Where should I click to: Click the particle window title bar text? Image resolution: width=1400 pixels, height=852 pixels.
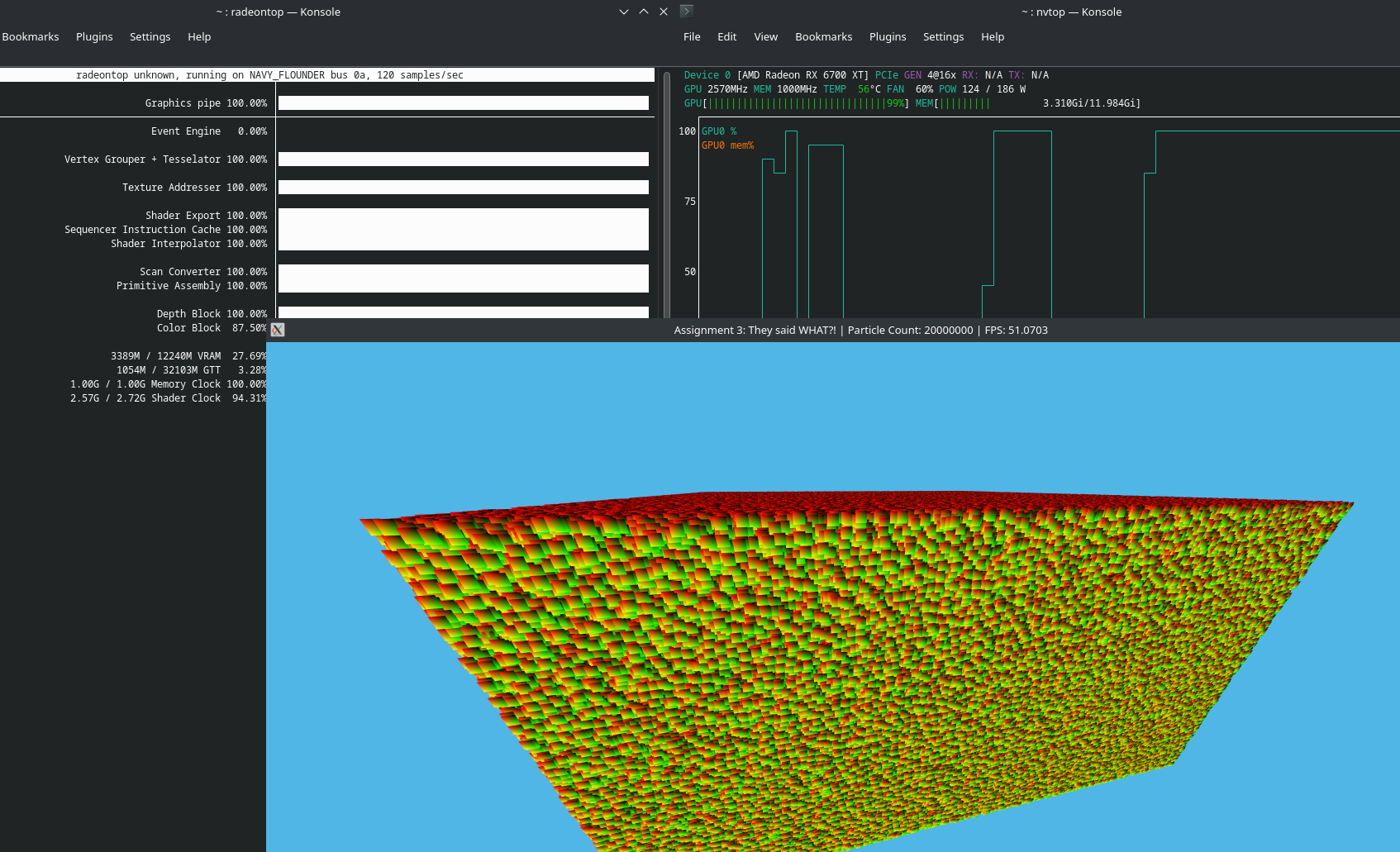pos(860,330)
